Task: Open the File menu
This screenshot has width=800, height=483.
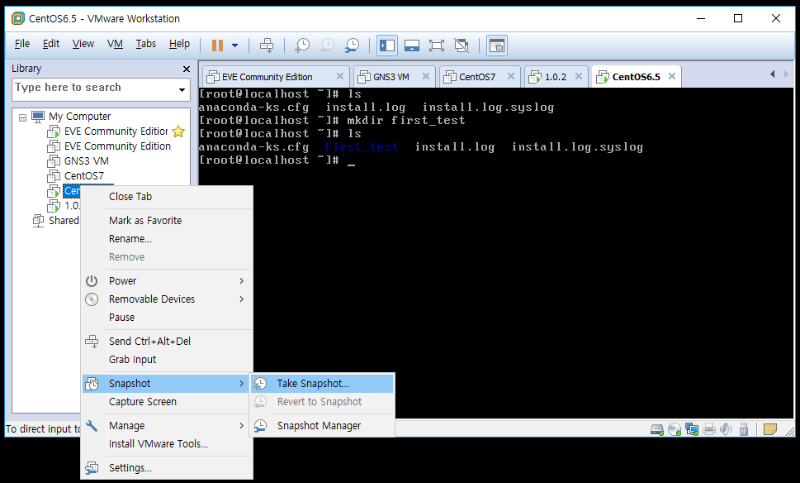Action: click(x=22, y=44)
